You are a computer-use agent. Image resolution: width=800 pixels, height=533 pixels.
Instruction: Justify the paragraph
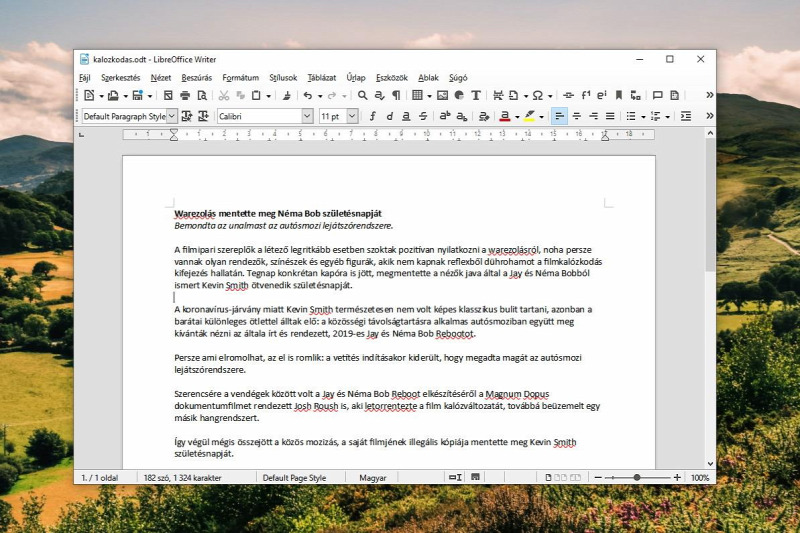(x=610, y=116)
